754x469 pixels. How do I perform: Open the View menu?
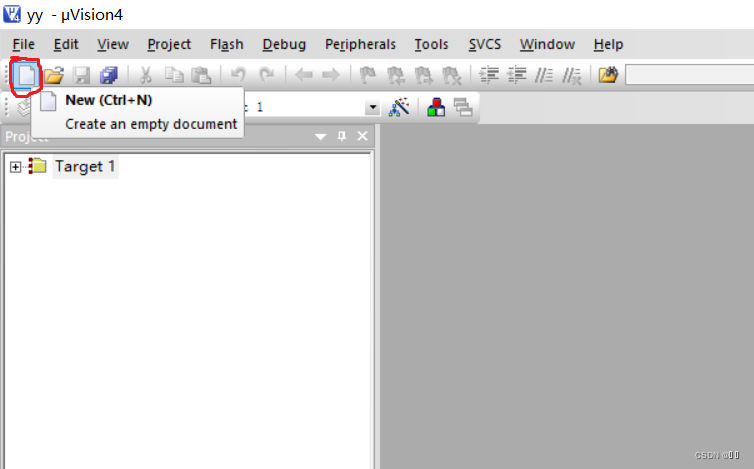[113, 44]
